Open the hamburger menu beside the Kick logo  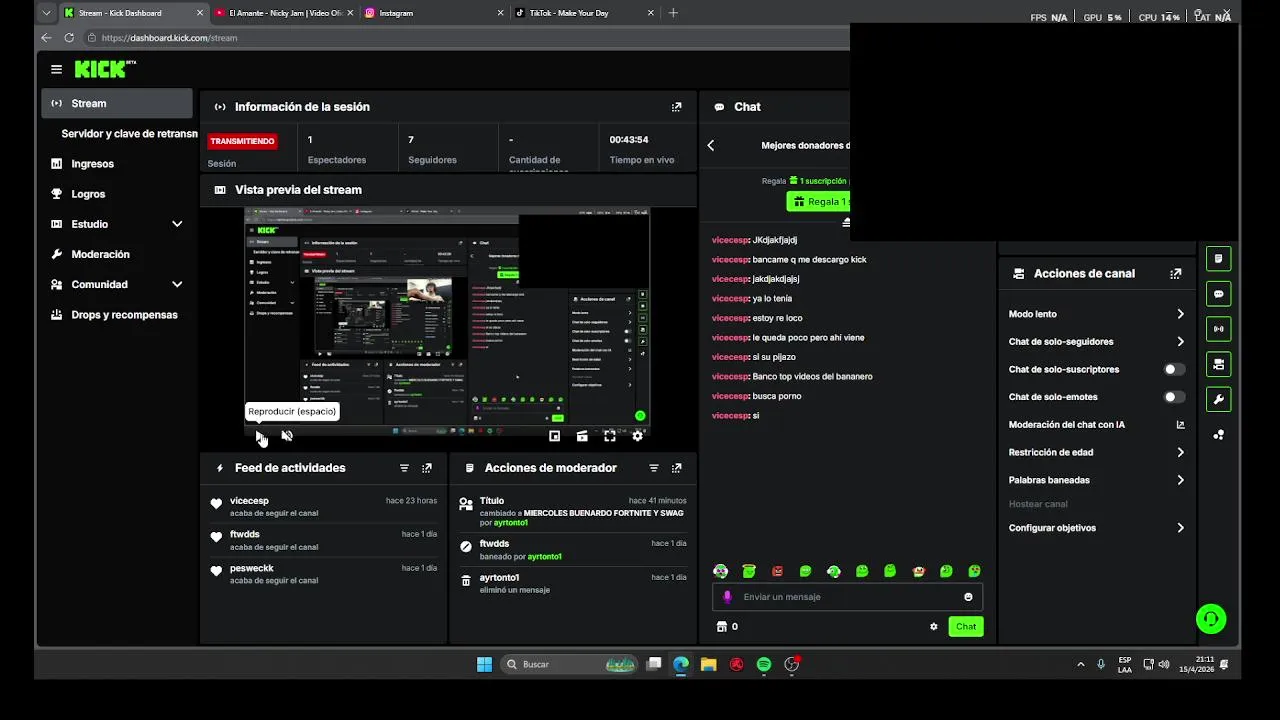coord(56,69)
